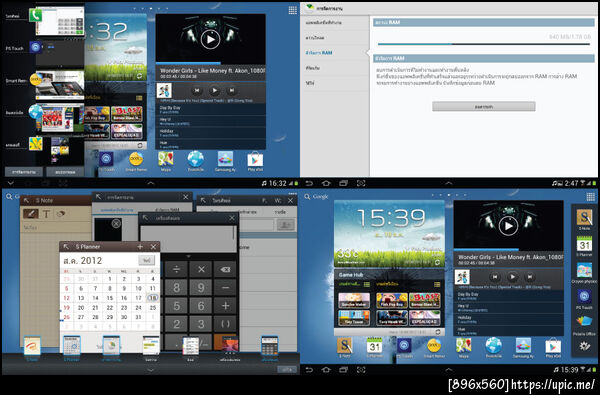The height and width of the screenshot is (395, 600).
Task: Tap the parentheses key on the calculator
Action: pos(225,324)
